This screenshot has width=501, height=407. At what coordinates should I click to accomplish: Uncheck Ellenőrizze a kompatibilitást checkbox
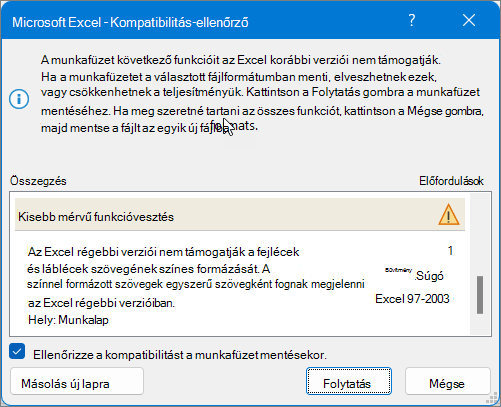point(17,352)
